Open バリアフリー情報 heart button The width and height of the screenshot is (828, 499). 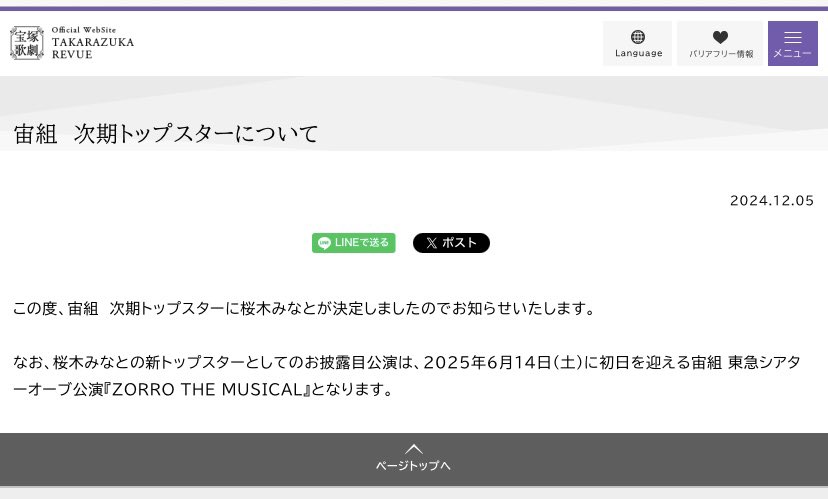coord(720,43)
